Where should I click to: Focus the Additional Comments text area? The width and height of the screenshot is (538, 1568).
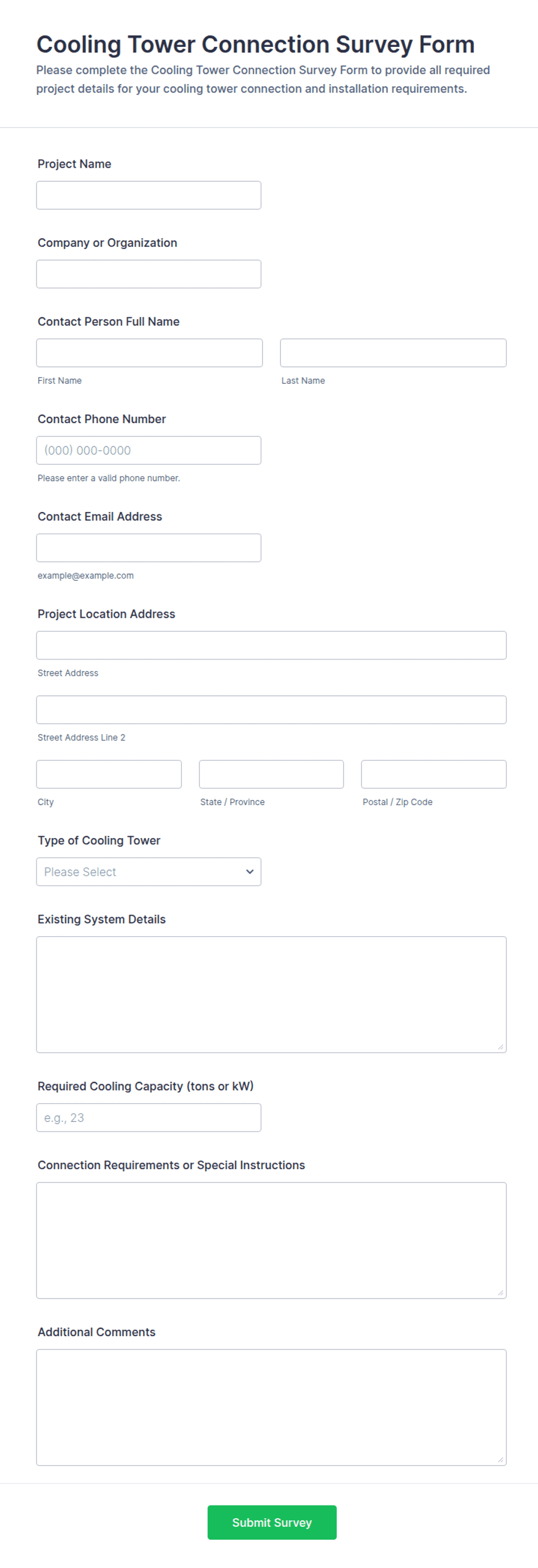[x=271, y=1407]
